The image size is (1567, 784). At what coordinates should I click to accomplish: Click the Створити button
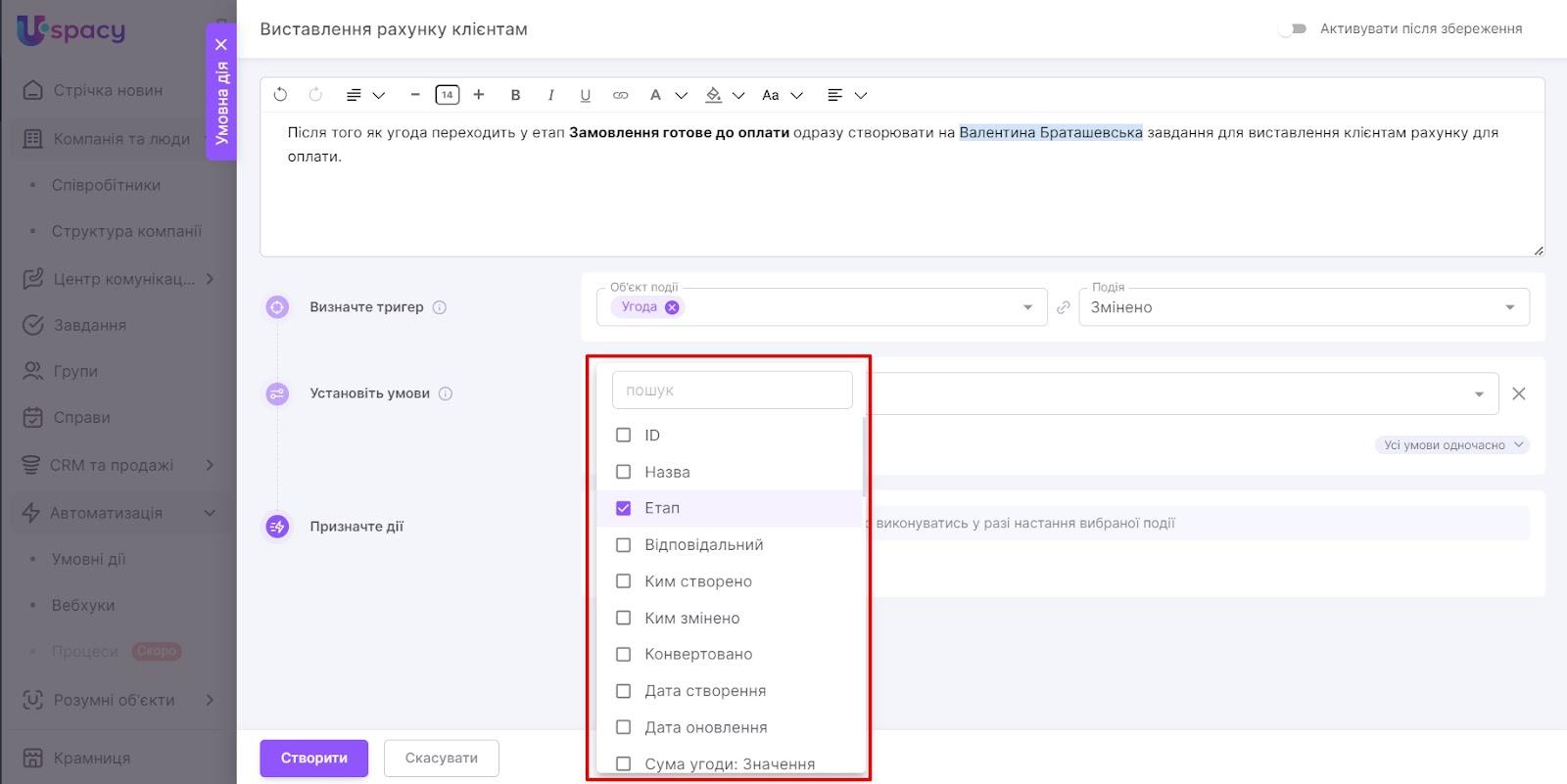(x=313, y=758)
